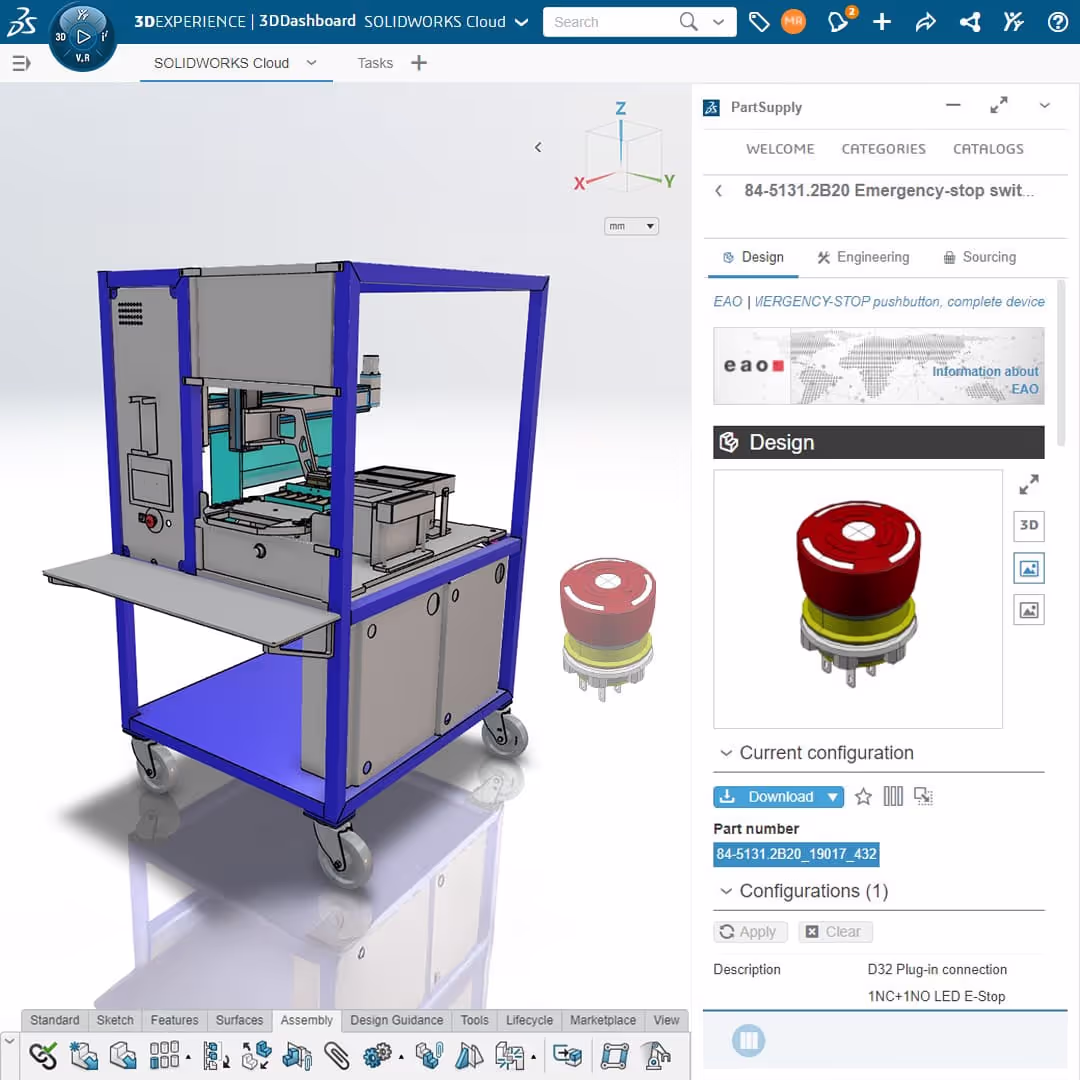Open the CATEGORIES tab
1080x1080 pixels.
[883, 149]
